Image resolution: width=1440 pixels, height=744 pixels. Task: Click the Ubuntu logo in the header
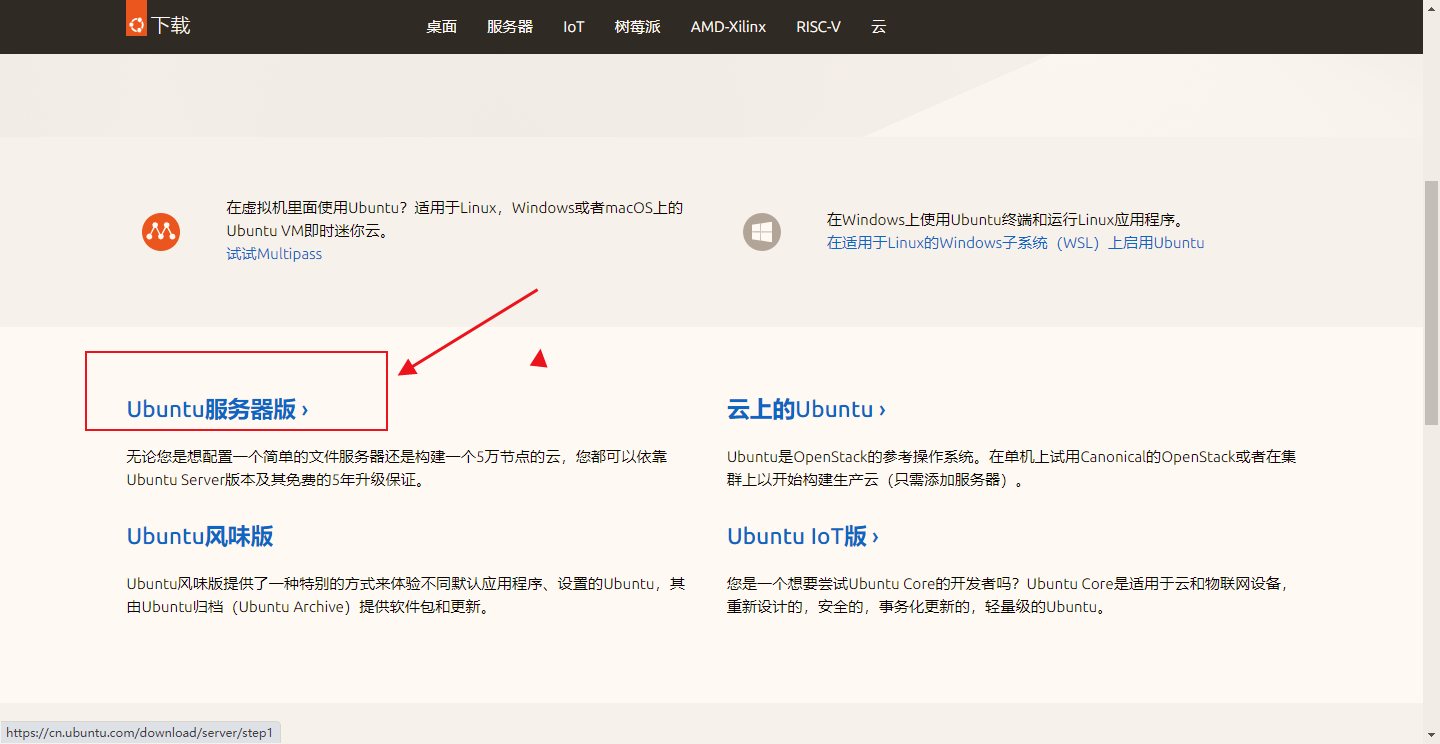pyautogui.click(x=136, y=18)
